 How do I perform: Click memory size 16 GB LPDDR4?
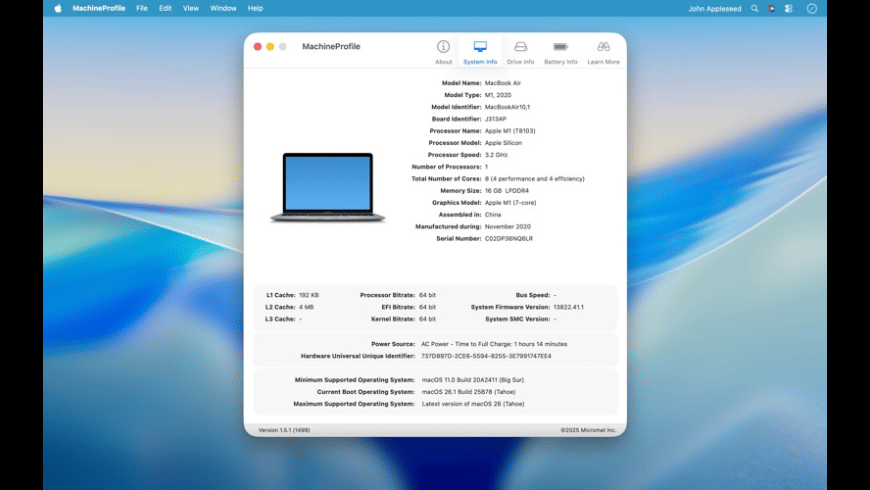[507, 191]
